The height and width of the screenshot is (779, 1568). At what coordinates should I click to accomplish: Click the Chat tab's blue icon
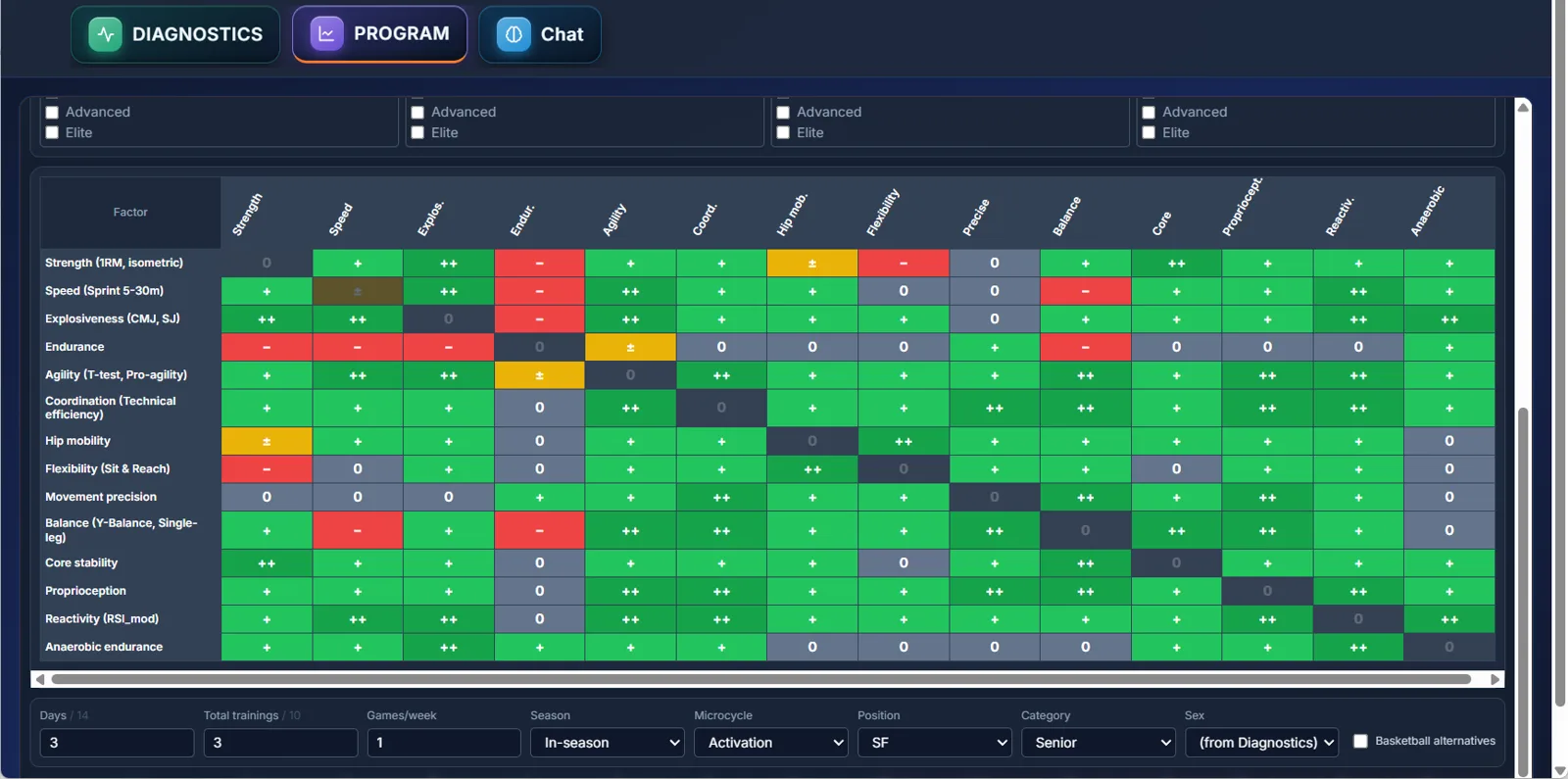pyautogui.click(x=514, y=34)
